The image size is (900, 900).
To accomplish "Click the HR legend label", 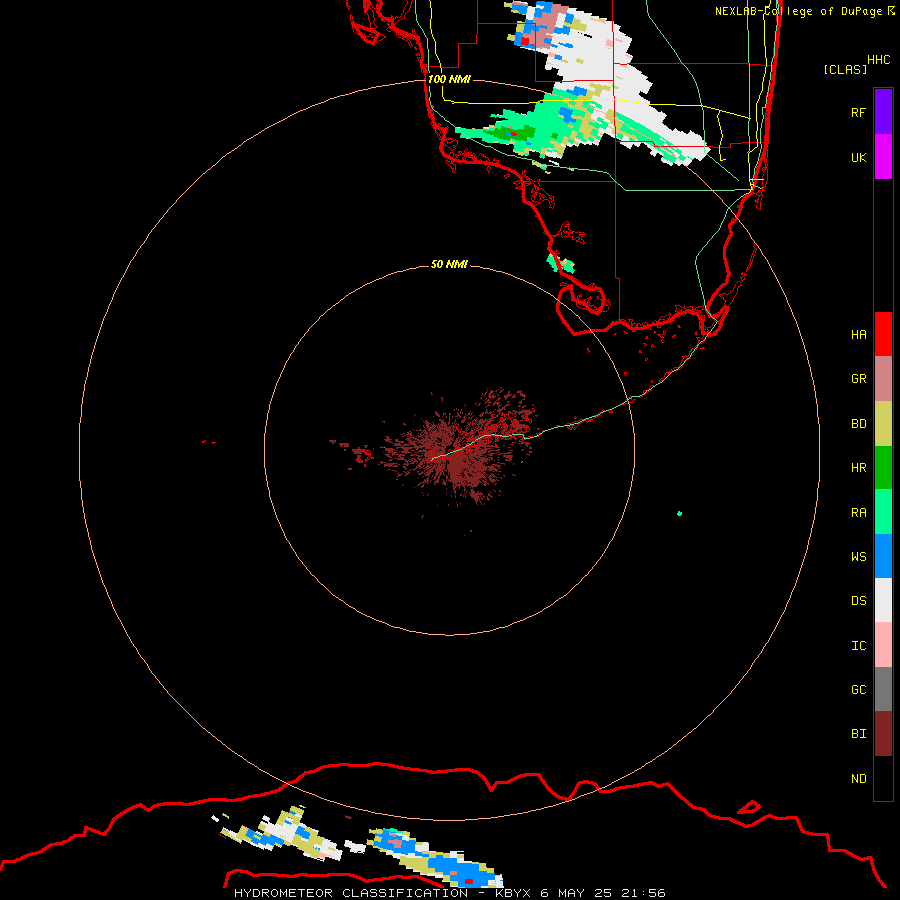I will tap(858, 468).
